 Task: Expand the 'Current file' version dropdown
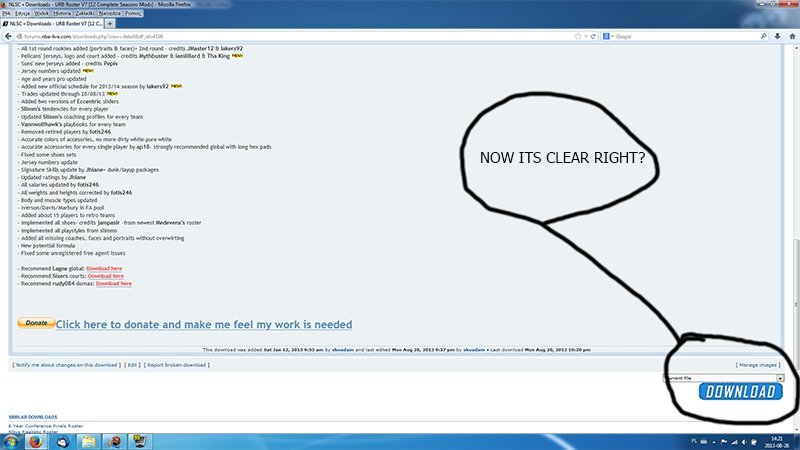click(x=780, y=378)
